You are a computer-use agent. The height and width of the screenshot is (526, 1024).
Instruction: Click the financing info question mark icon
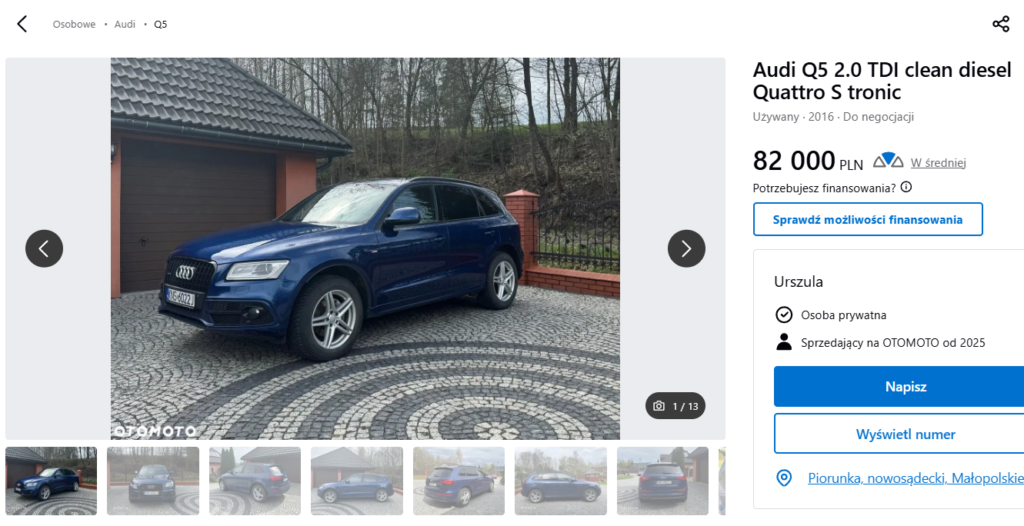(x=906, y=188)
